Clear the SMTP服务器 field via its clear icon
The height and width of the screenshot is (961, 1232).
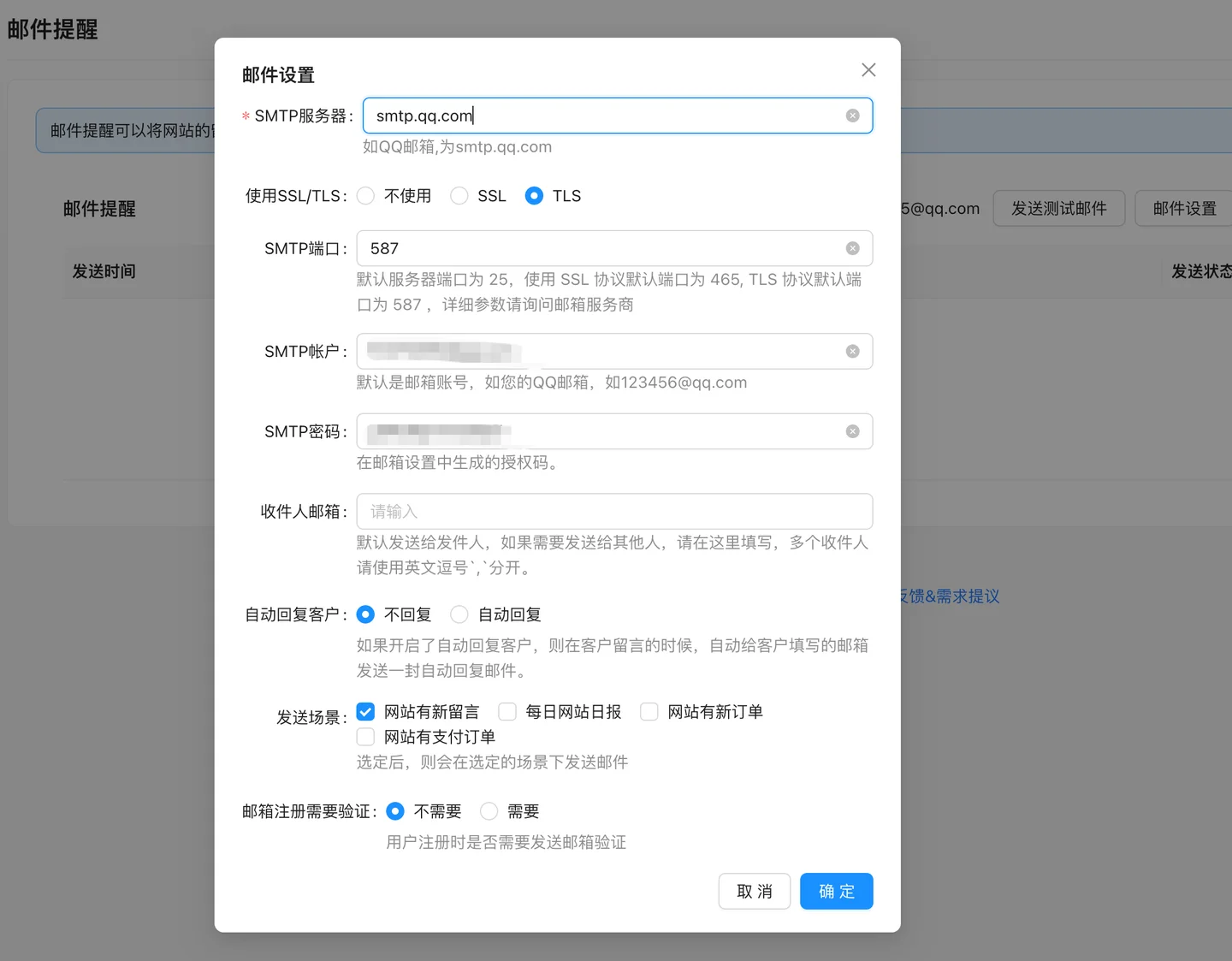[x=852, y=116]
